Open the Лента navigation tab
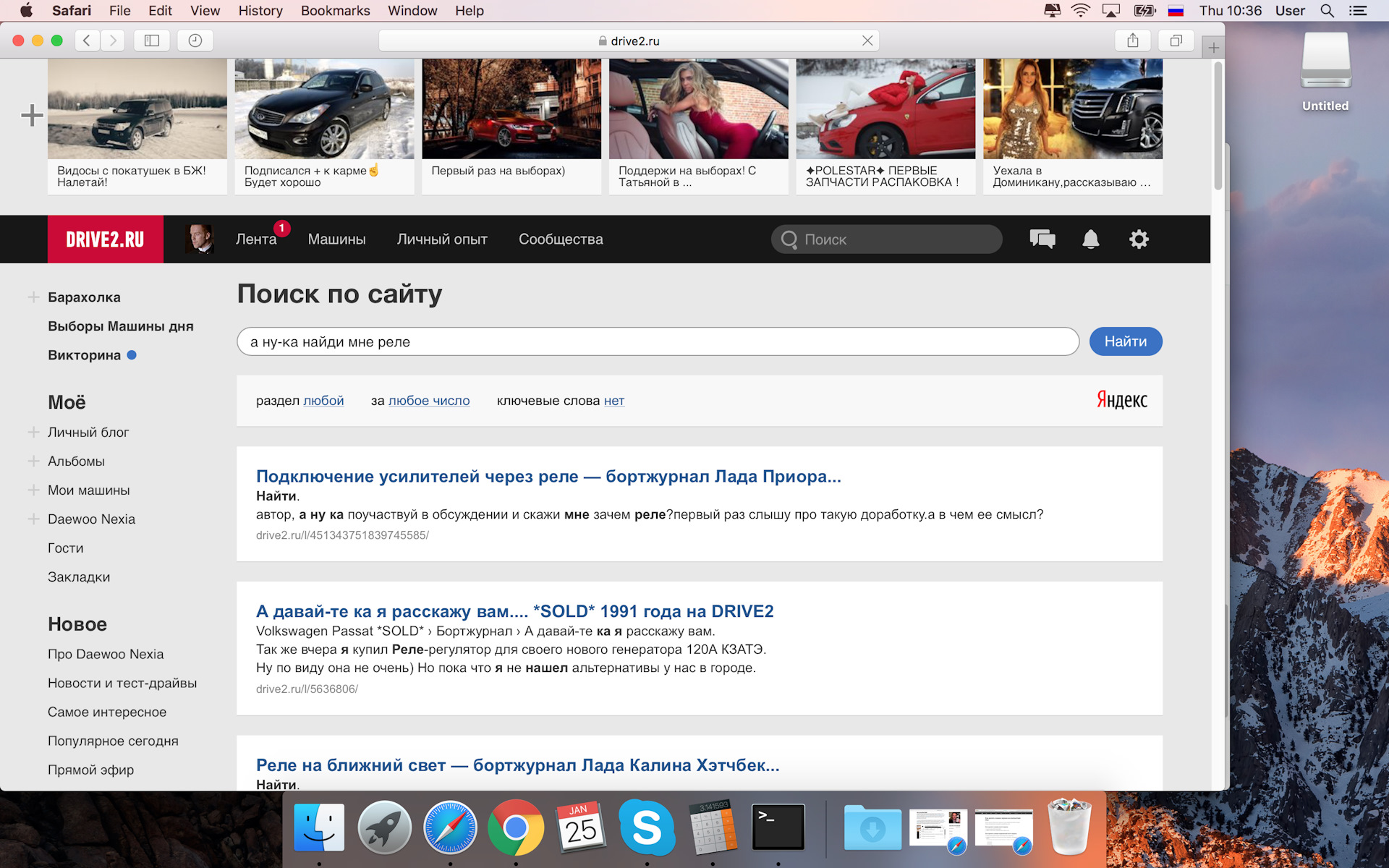Screen dimensions: 1389x868 256,239
